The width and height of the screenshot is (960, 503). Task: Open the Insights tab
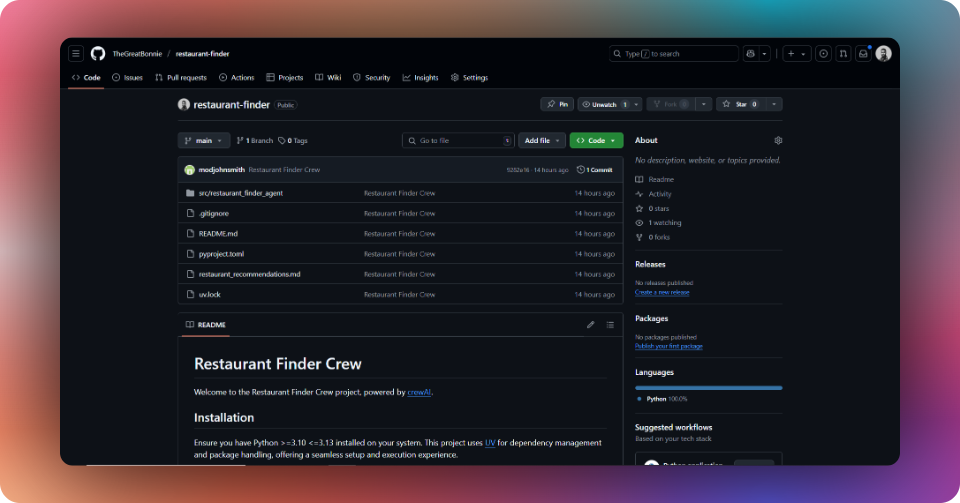[x=420, y=78]
